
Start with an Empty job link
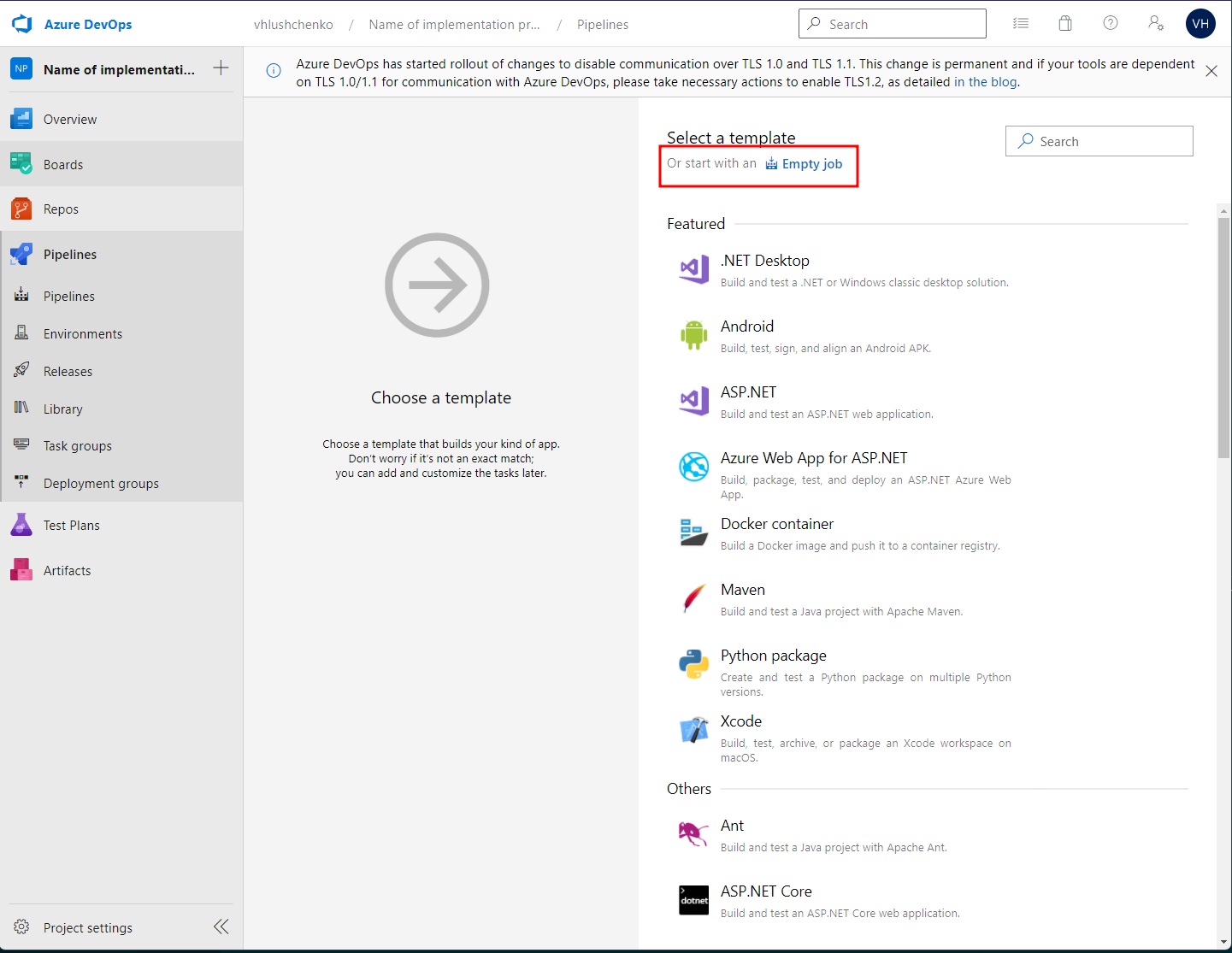point(811,164)
